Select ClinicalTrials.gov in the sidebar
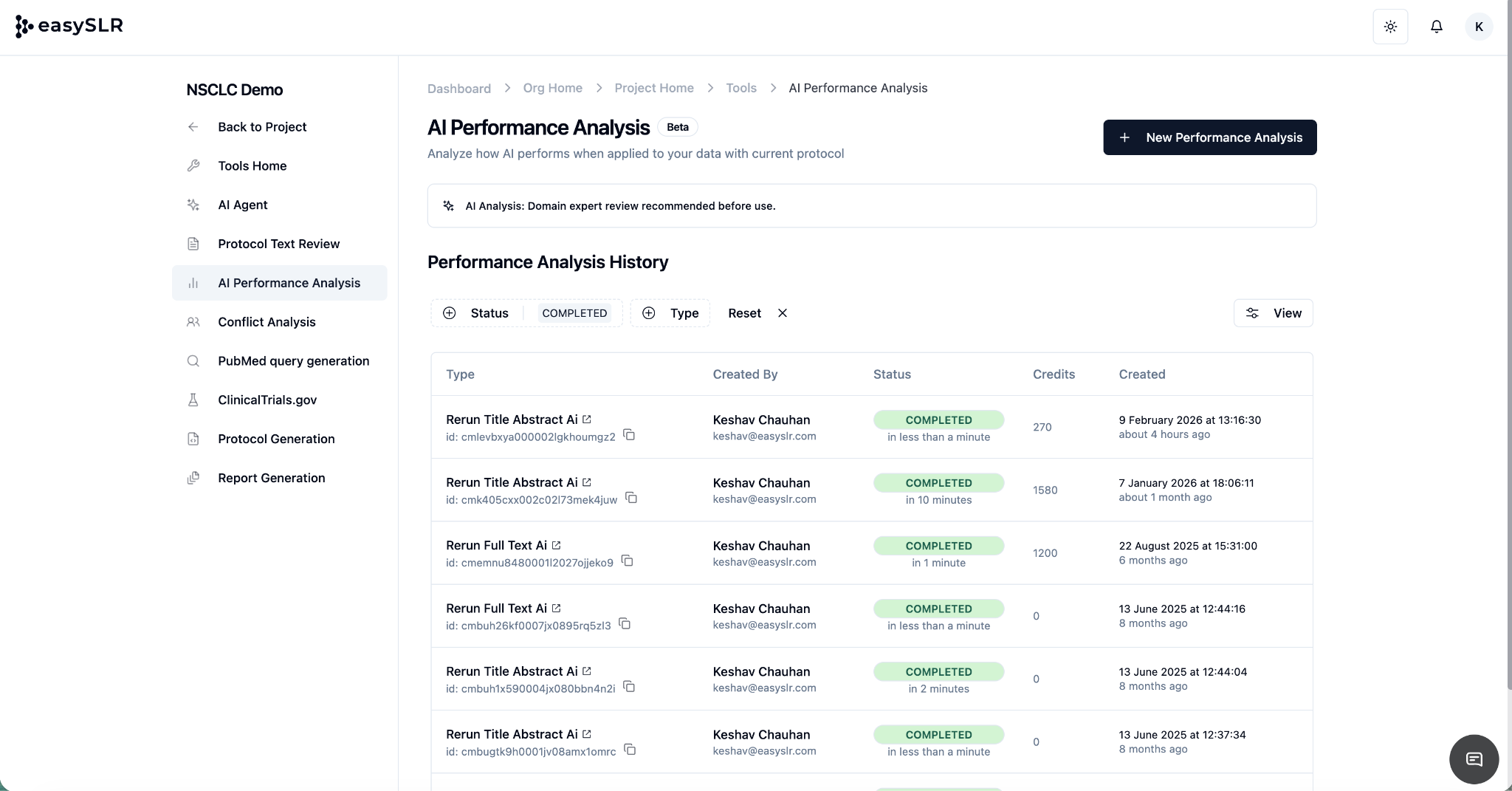The height and width of the screenshot is (791, 1512). pos(267,400)
